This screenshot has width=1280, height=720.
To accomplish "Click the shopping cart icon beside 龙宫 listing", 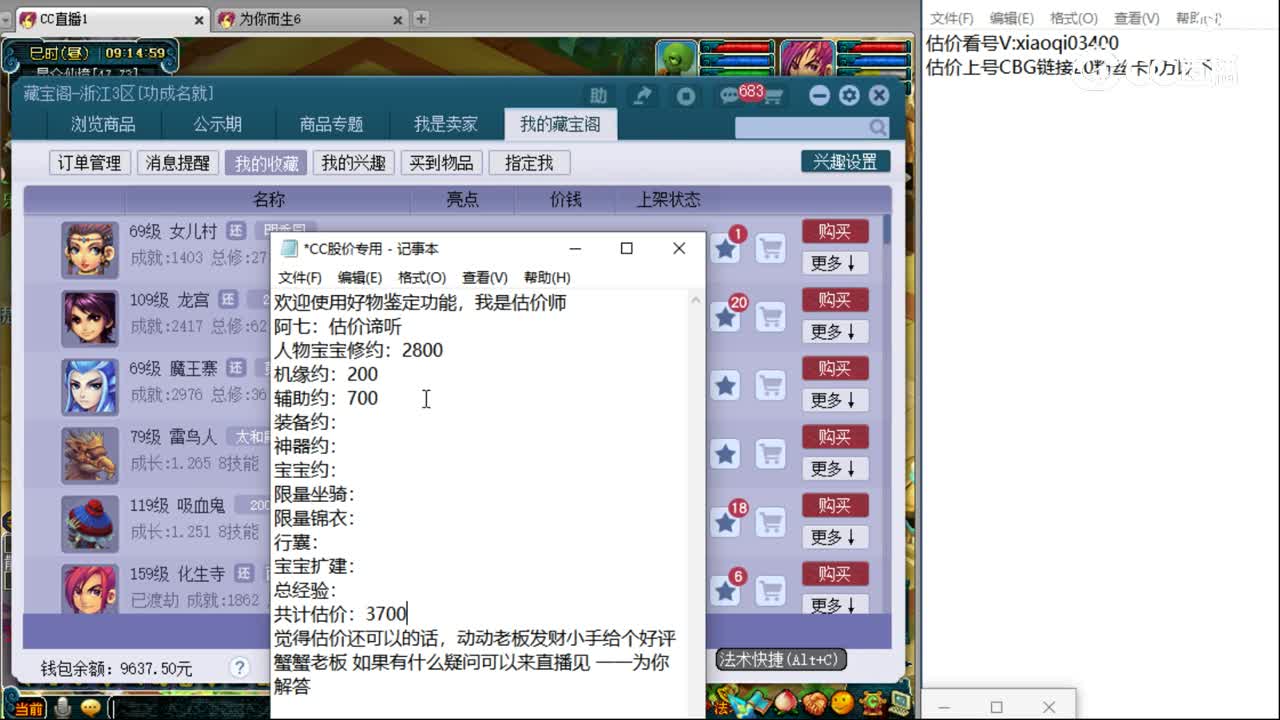I will 770,317.
